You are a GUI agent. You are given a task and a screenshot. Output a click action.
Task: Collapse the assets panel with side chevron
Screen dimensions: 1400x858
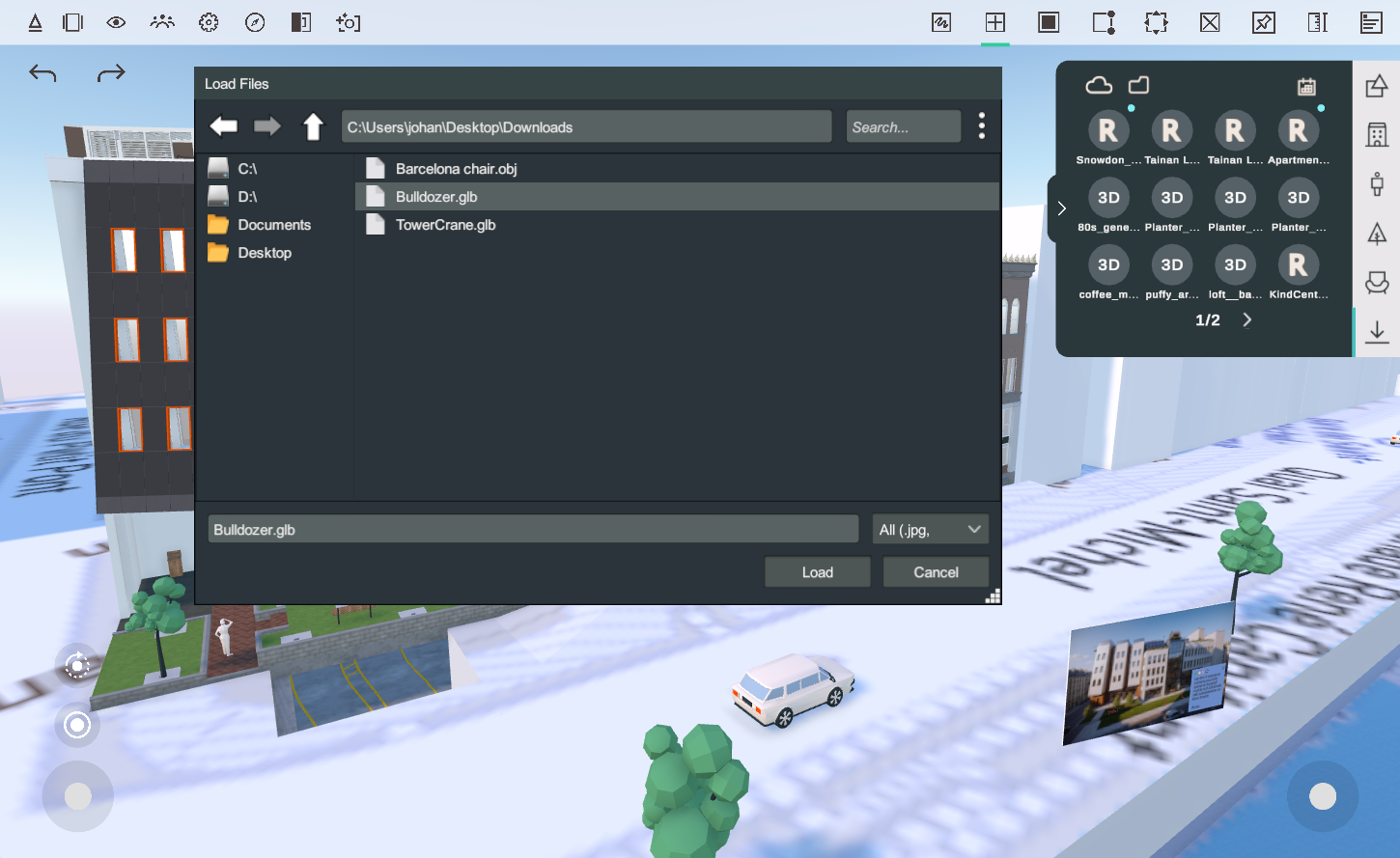(1061, 208)
